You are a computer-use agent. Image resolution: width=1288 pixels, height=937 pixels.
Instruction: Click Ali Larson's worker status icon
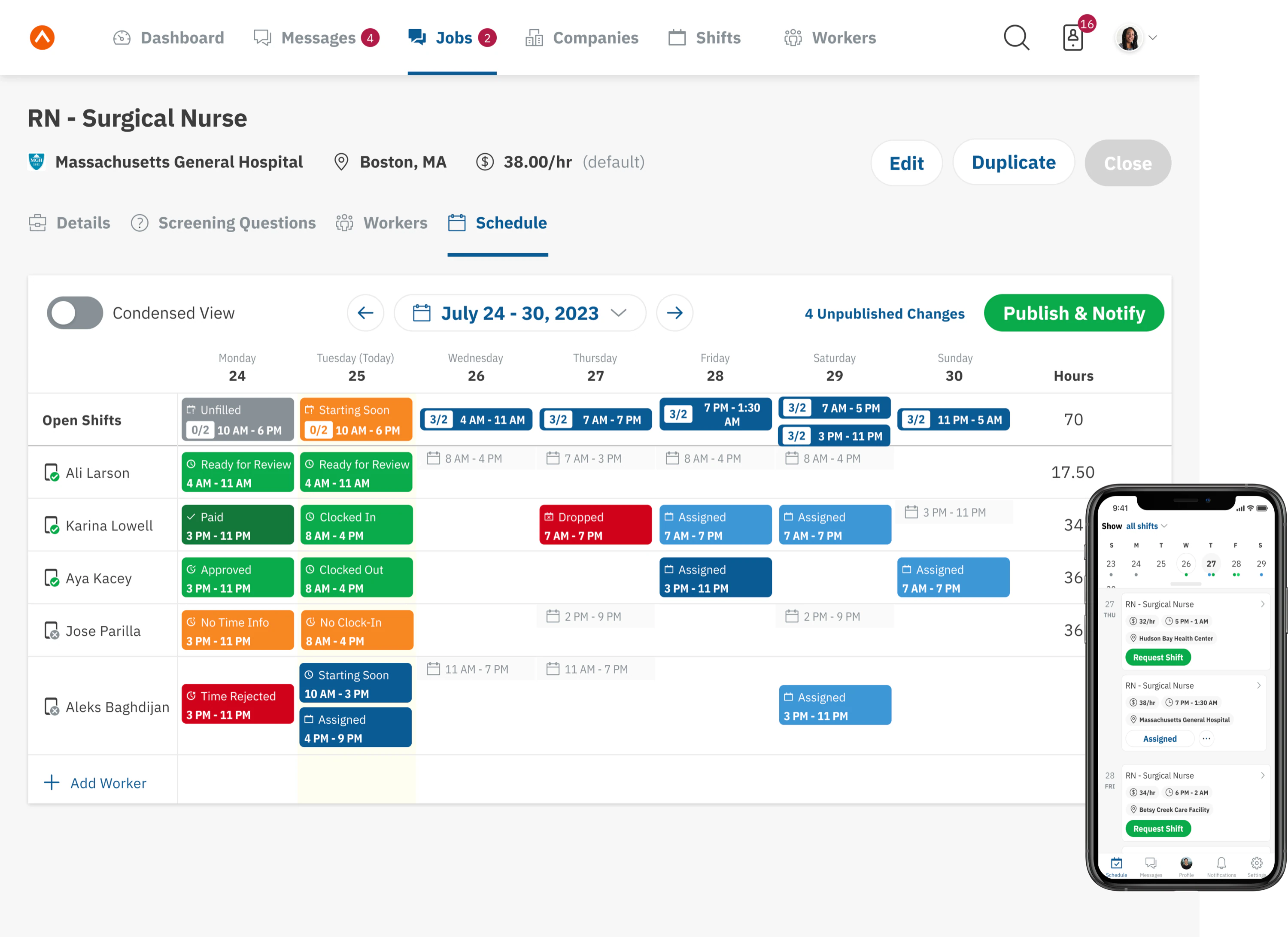[x=52, y=473]
